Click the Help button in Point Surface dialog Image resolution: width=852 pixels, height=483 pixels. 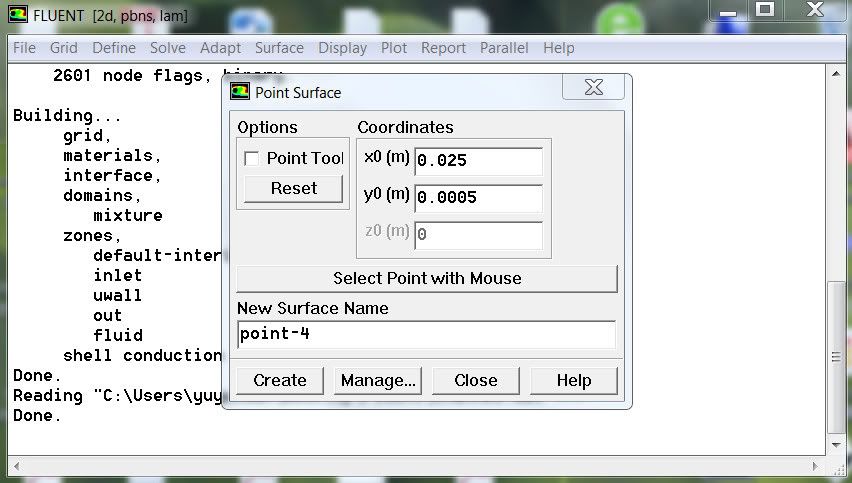coord(573,380)
